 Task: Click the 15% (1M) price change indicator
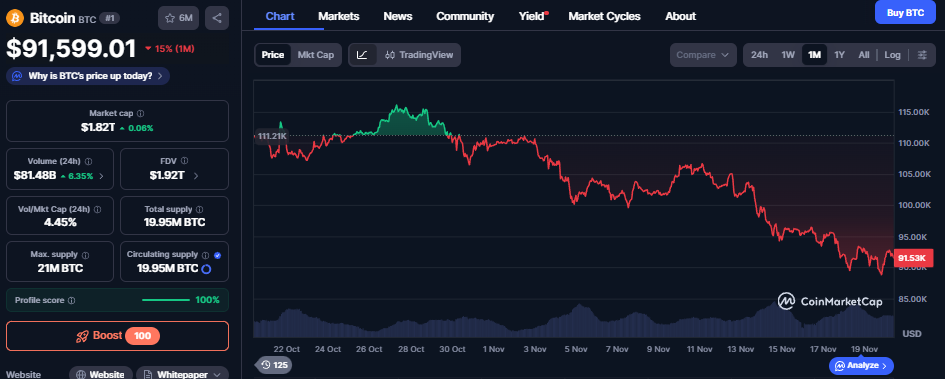[x=169, y=48]
